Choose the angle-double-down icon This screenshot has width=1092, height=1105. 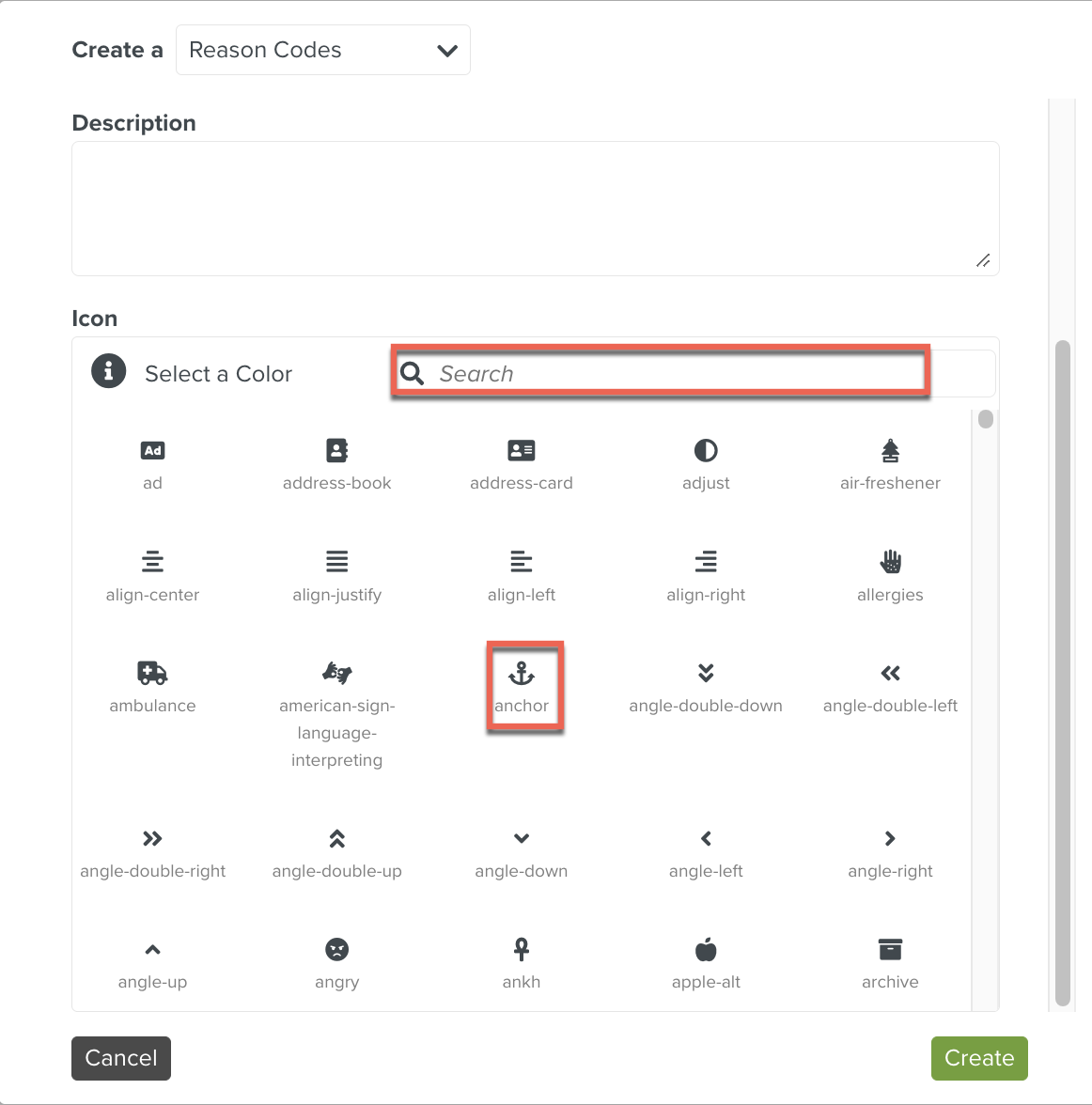point(706,674)
